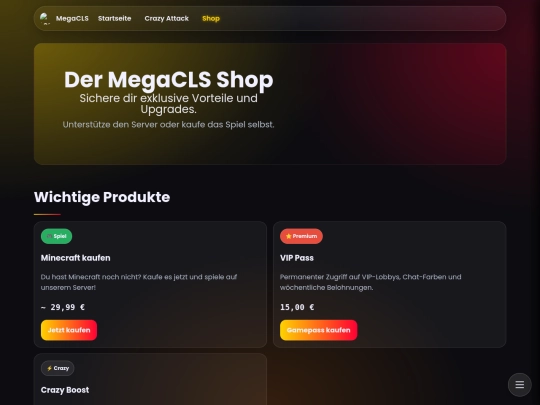Screen dimensions: 540x405
Task: Click the Premium star badge
Action: [301, 236]
